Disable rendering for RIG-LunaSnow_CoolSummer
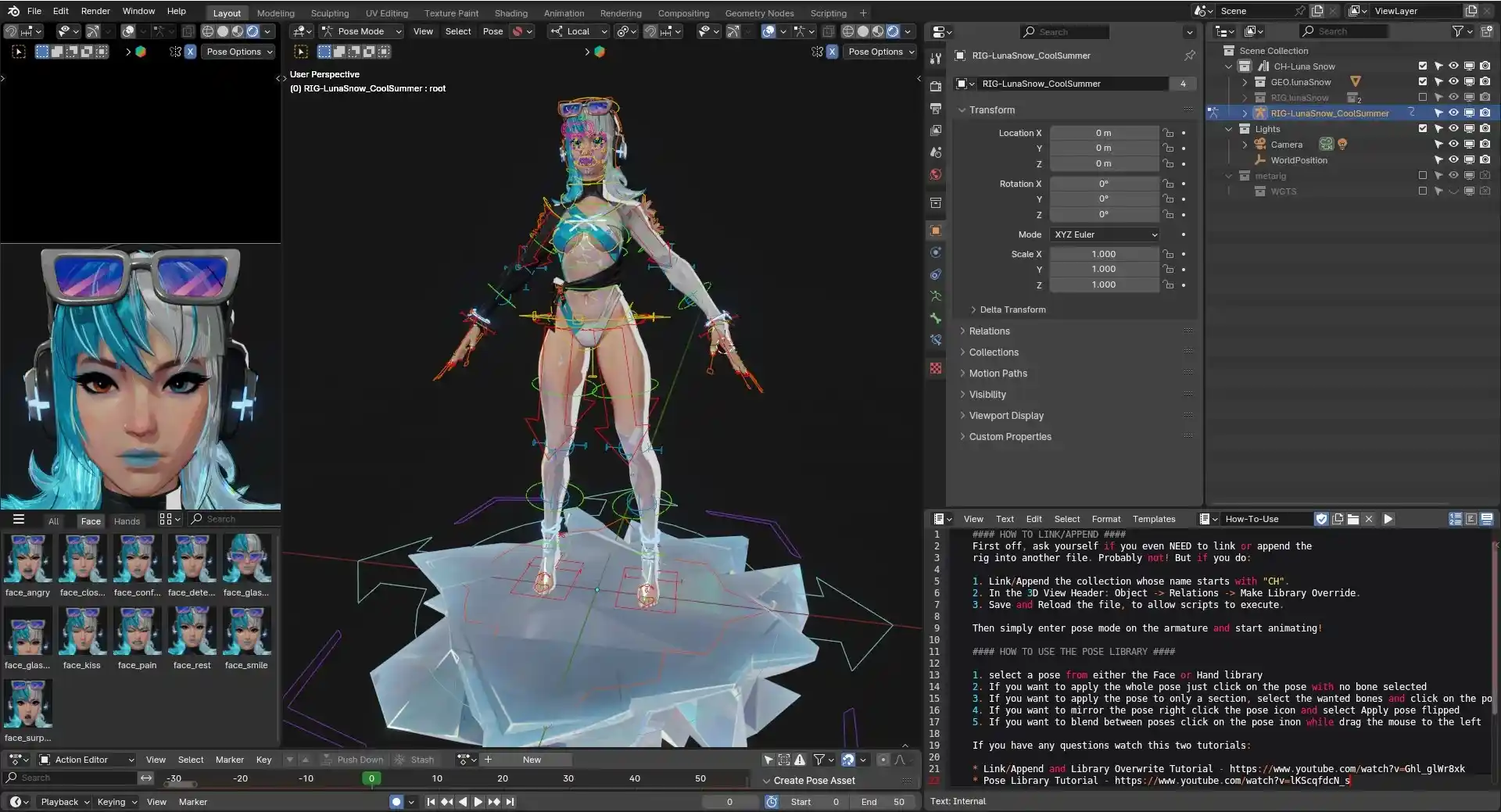Image resolution: width=1501 pixels, height=812 pixels. (x=1485, y=113)
